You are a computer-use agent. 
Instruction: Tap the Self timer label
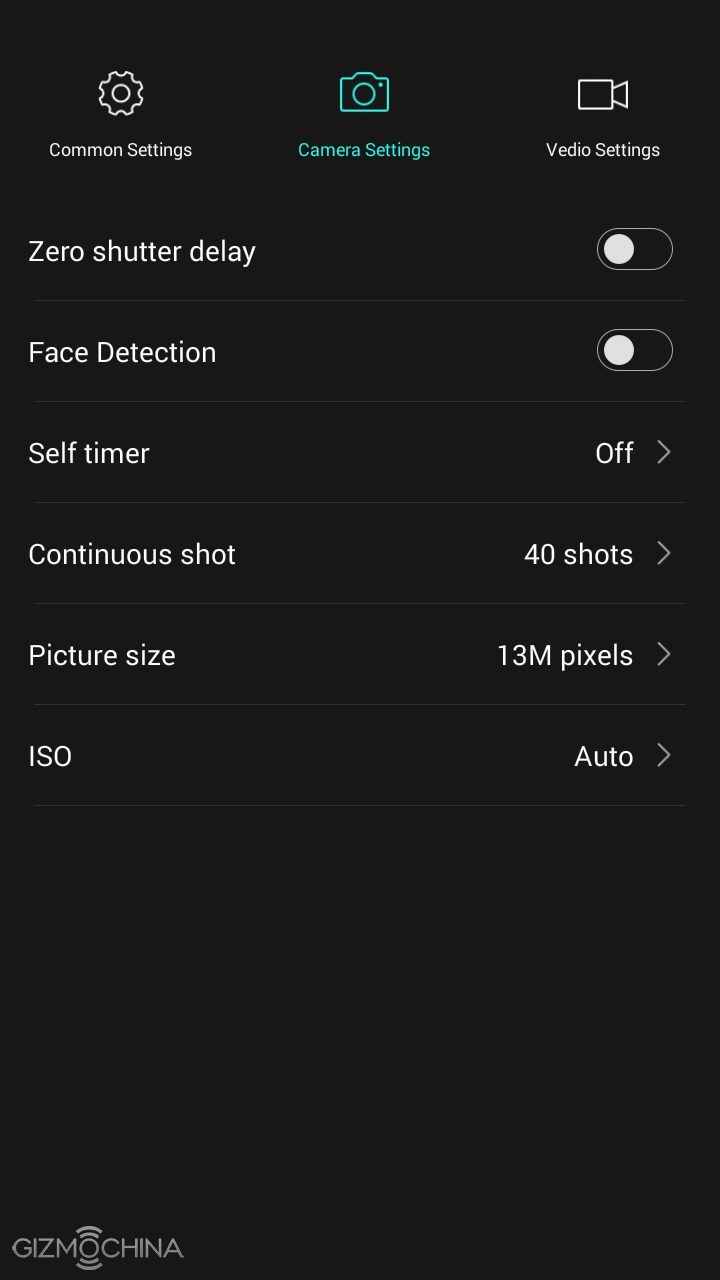pyautogui.click(x=89, y=453)
